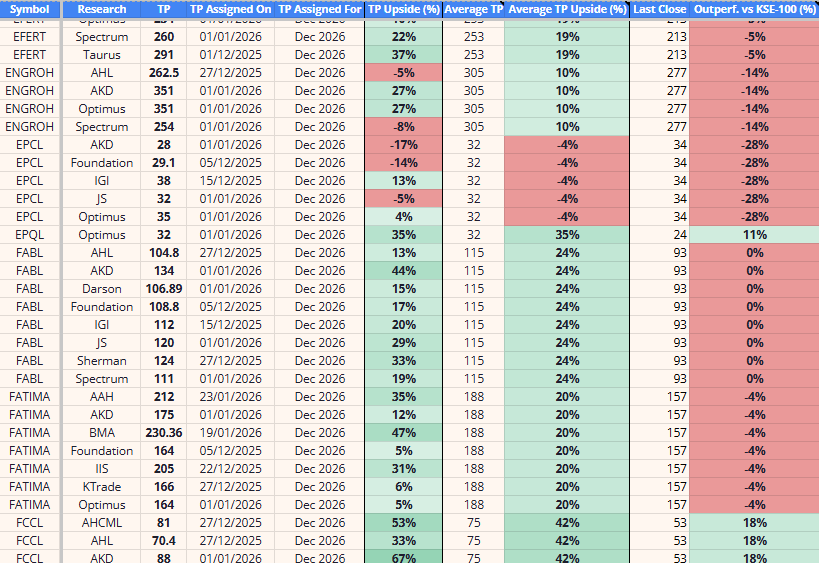Select the IGI research cell in EPCL row
This screenshot has height=563, width=819.
[102, 181]
